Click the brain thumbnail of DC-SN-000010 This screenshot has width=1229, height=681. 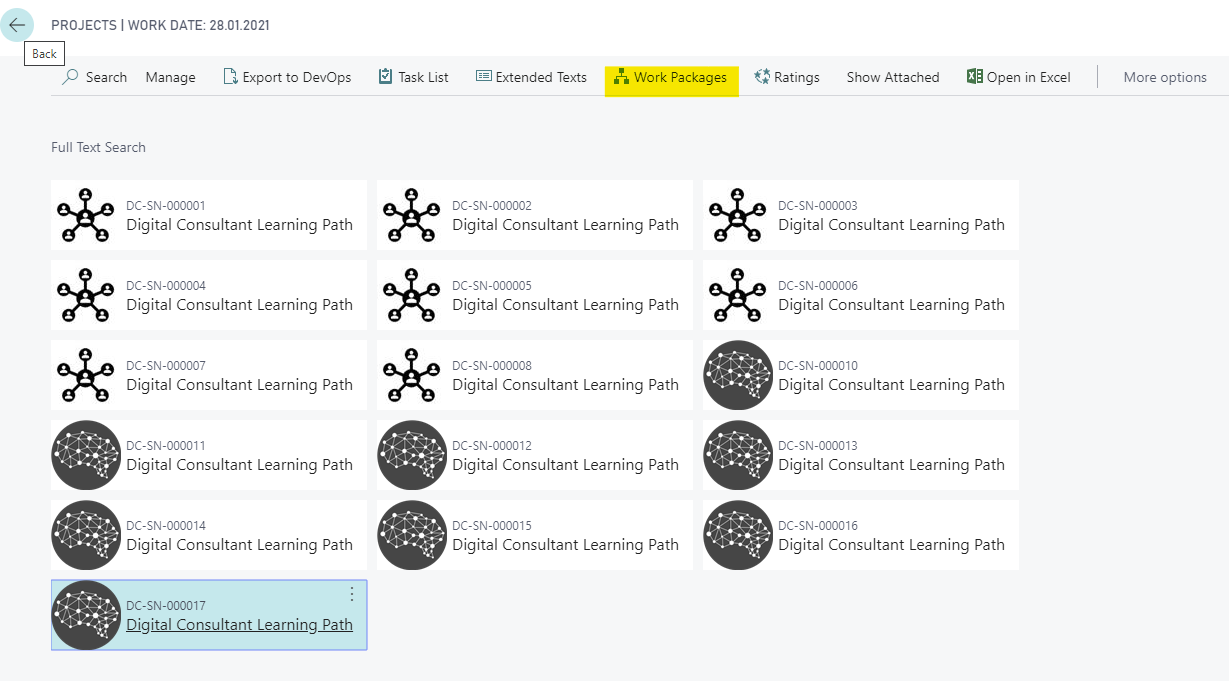[738, 375]
